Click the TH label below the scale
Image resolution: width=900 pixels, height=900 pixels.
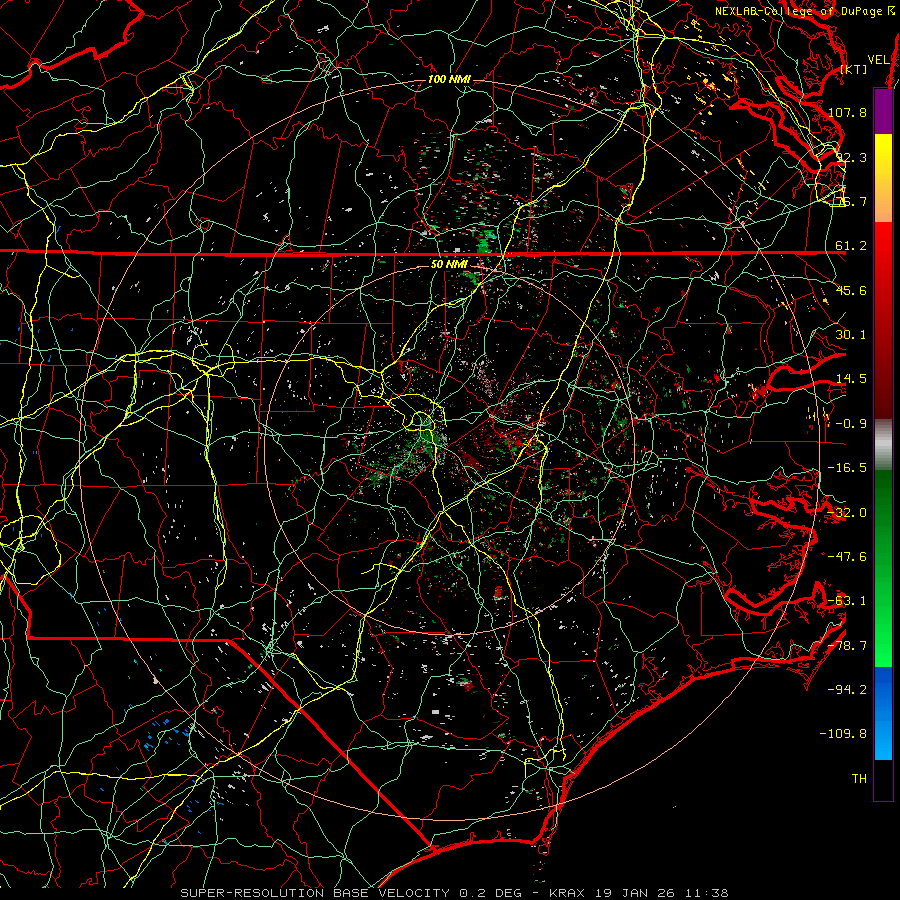pos(859,779)
